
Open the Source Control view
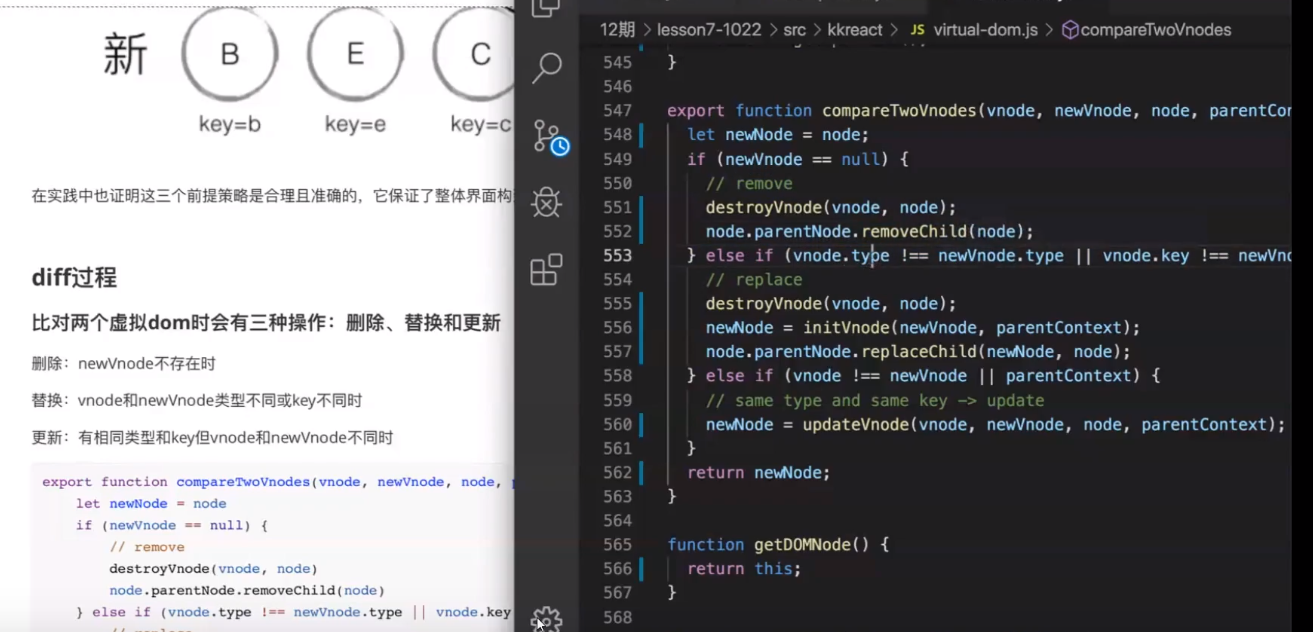[547, 135]
